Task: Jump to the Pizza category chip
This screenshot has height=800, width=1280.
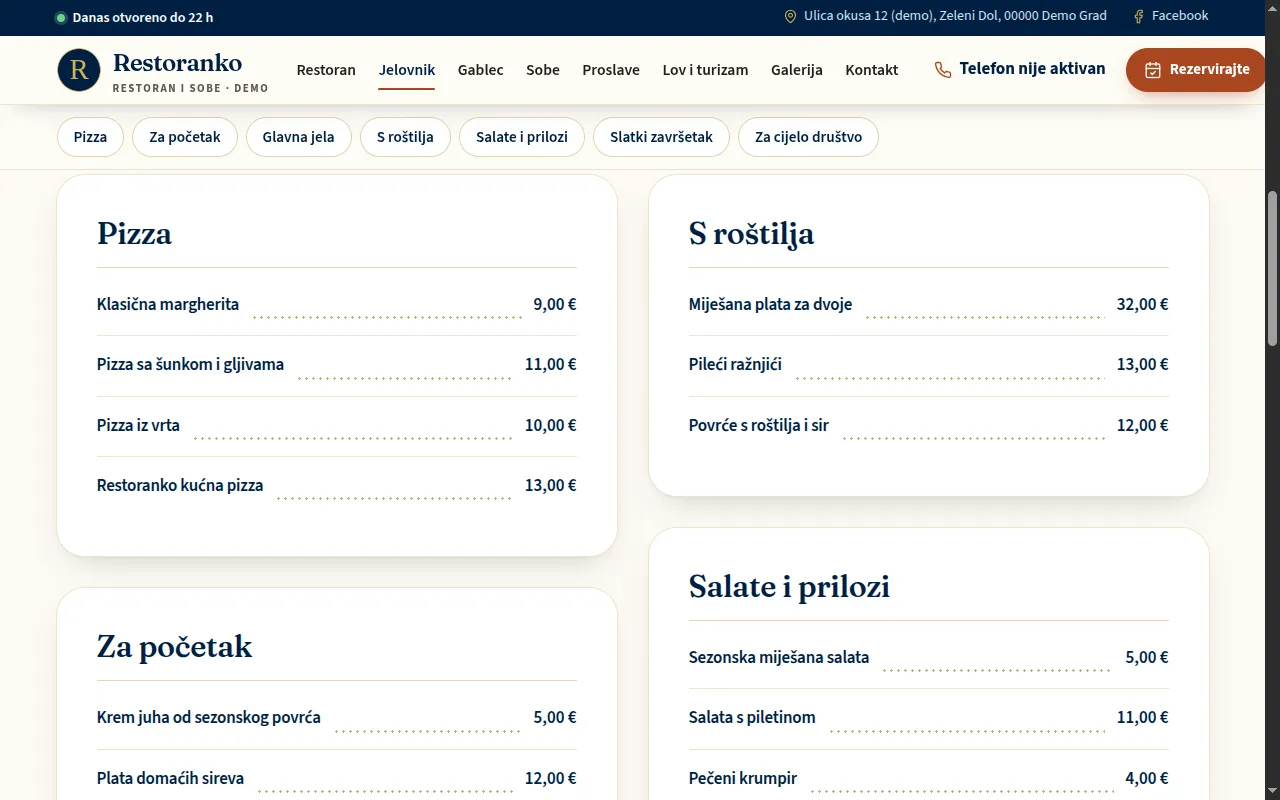Action: (90, 137)
